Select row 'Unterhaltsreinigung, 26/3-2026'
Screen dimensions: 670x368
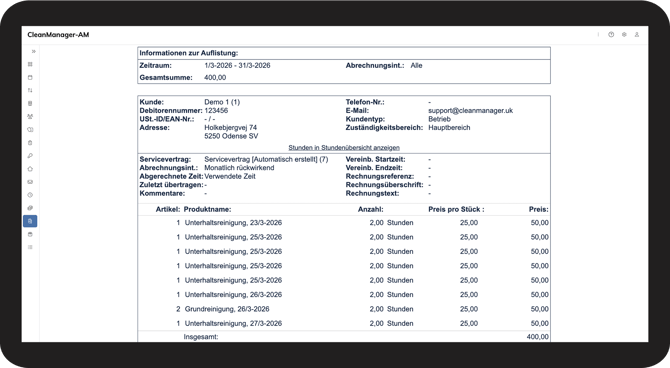[344, 294]
